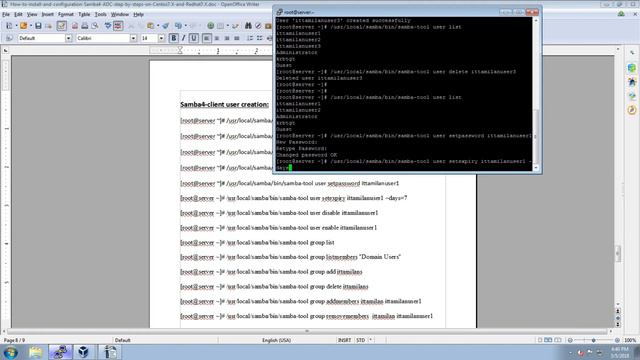
Task: Open File Explorer from the taskbar
Action: point(36,352)
